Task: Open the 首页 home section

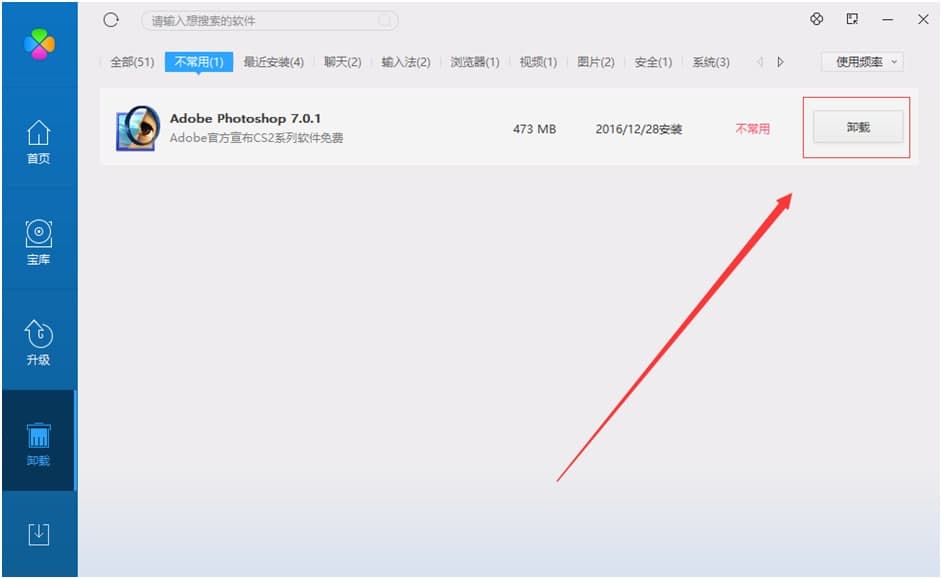Action: pyautogui.click(x=38, y=142)
